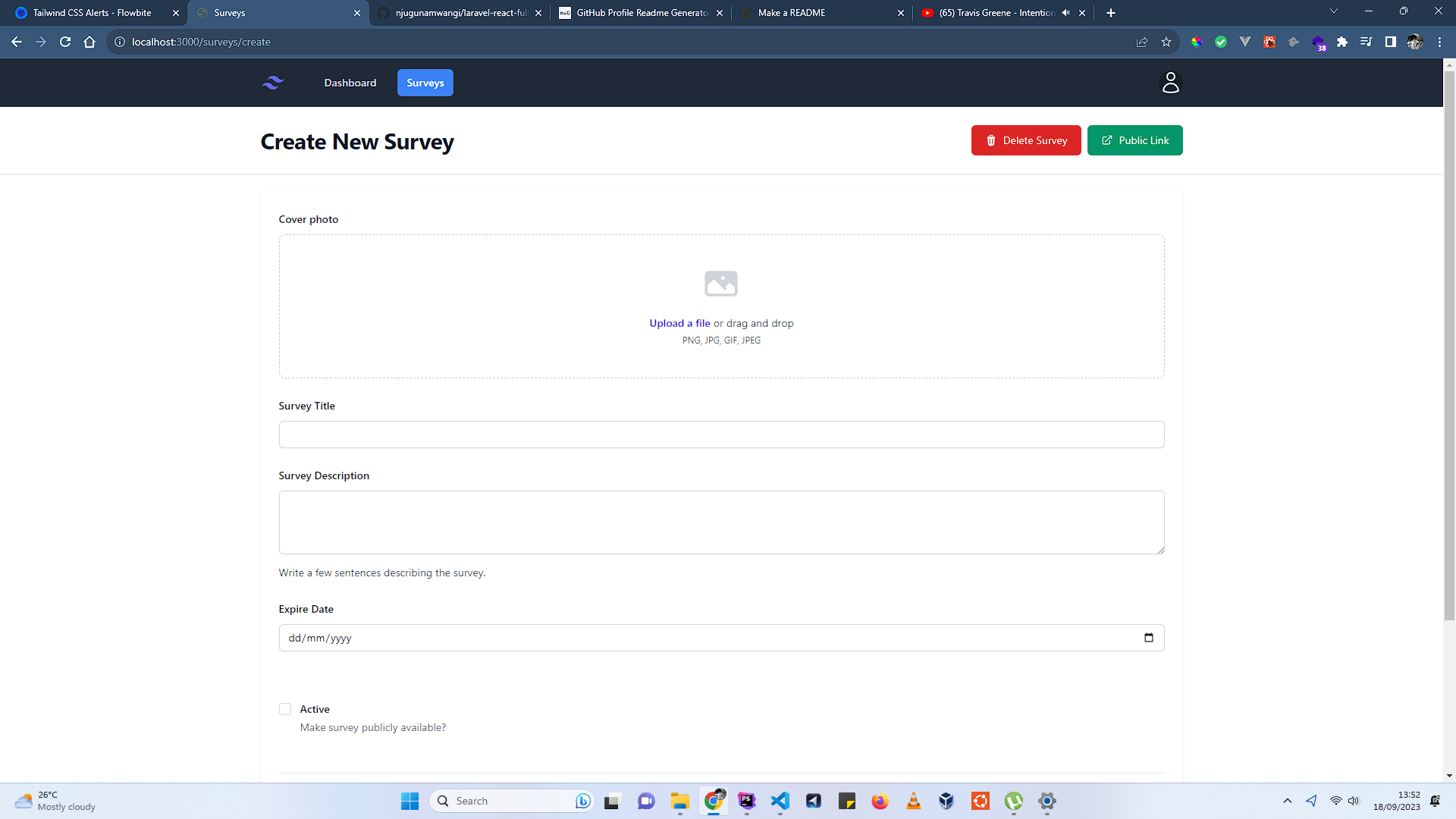This screenshot has width=1456, height=819.
Task: Click the Delete Survey button
Action: 1025,140
